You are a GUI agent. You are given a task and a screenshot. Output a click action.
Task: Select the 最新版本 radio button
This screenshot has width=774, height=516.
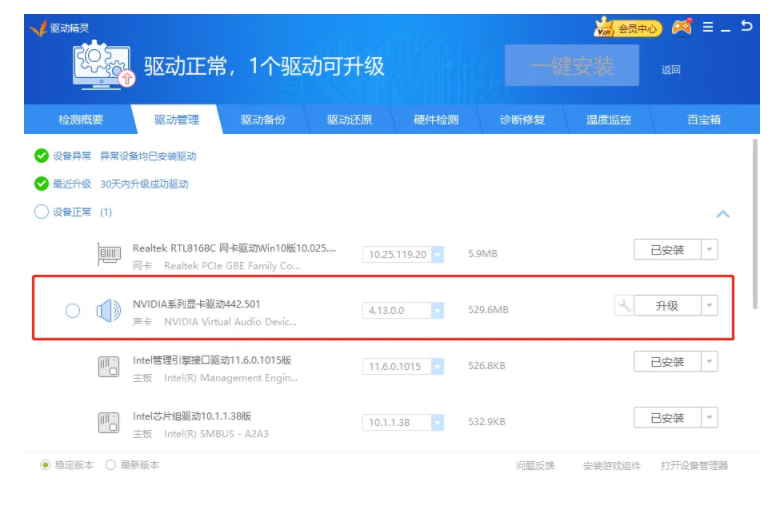click(111, 465)
